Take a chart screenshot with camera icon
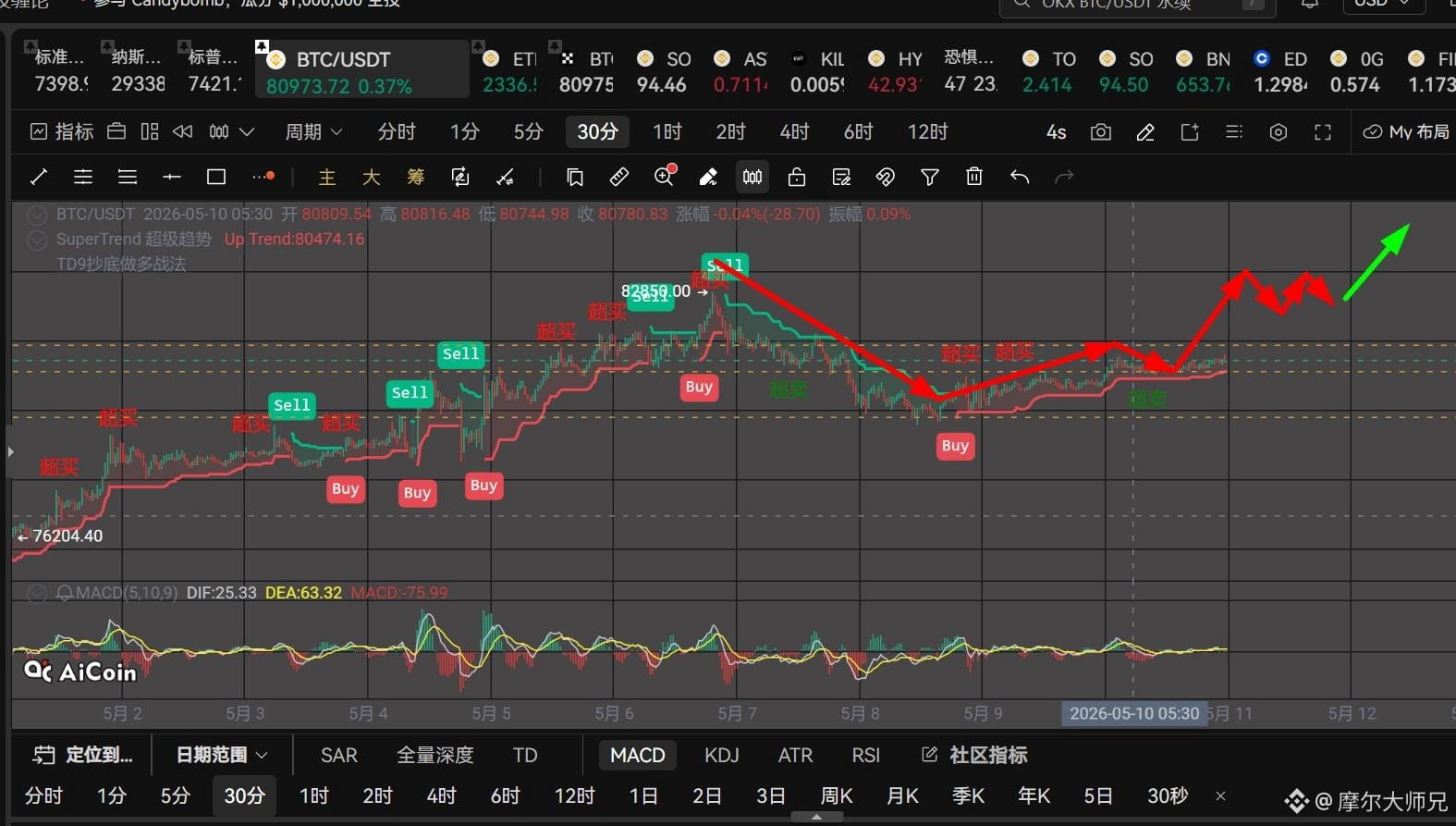This screenshot has width=1456, height=826. coord(1100,132)
